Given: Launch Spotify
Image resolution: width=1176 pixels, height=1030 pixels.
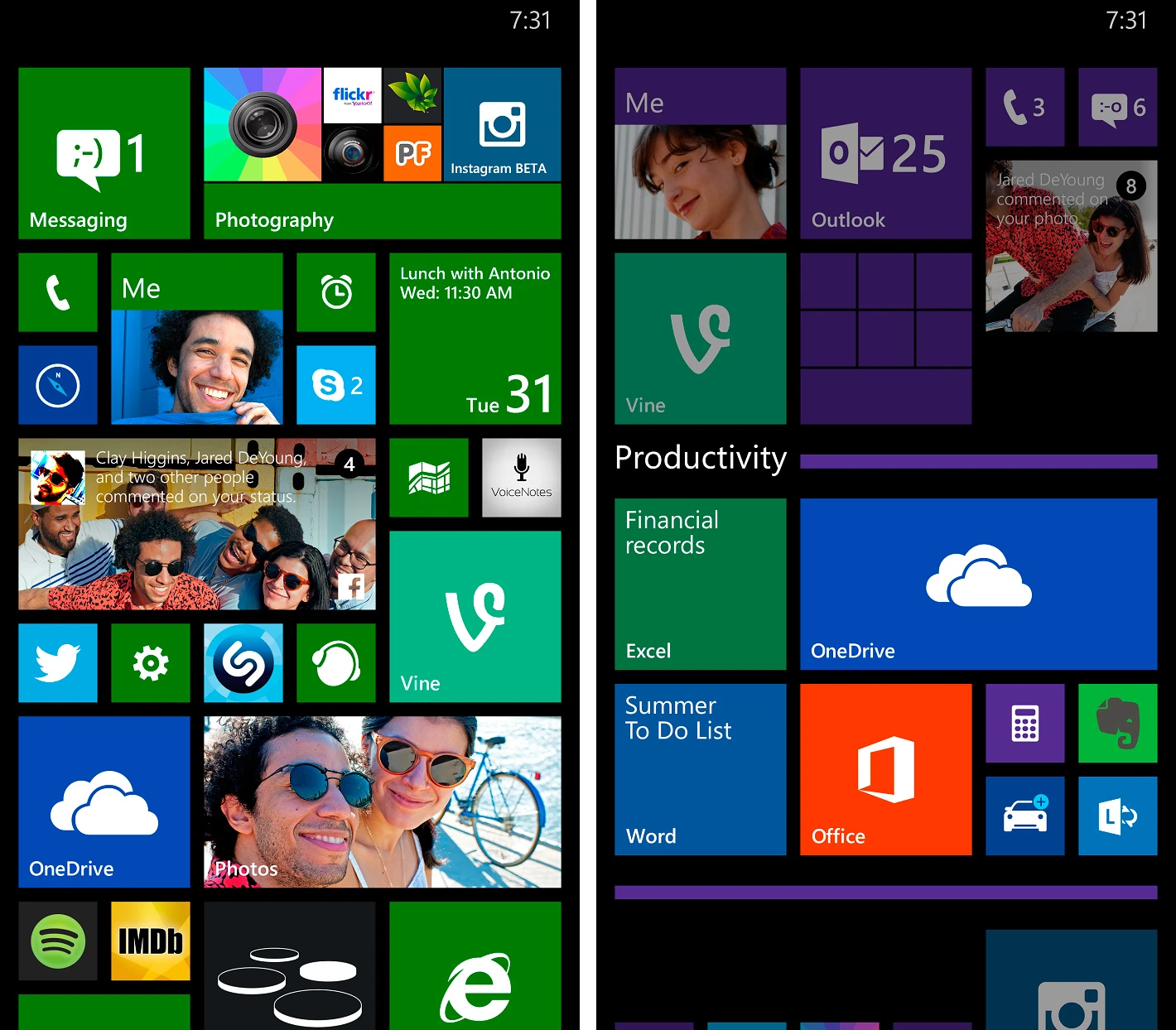Looking at the screenshot, I should tap(57, 941).
